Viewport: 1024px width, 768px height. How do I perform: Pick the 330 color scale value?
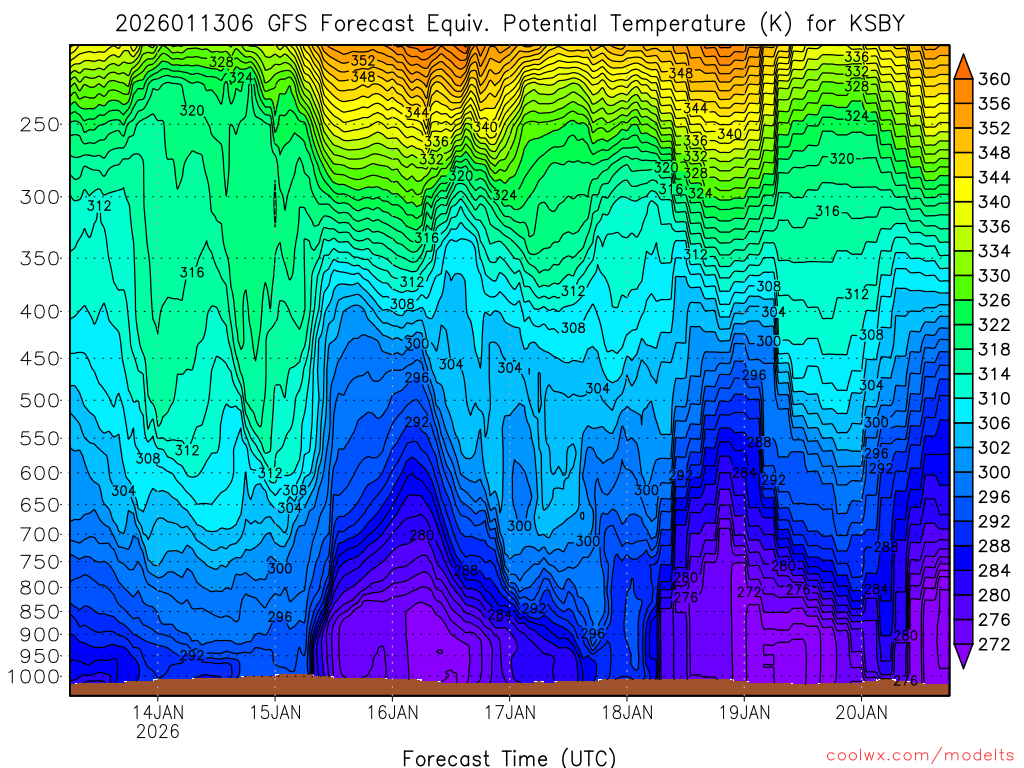(x=993, y=276)
